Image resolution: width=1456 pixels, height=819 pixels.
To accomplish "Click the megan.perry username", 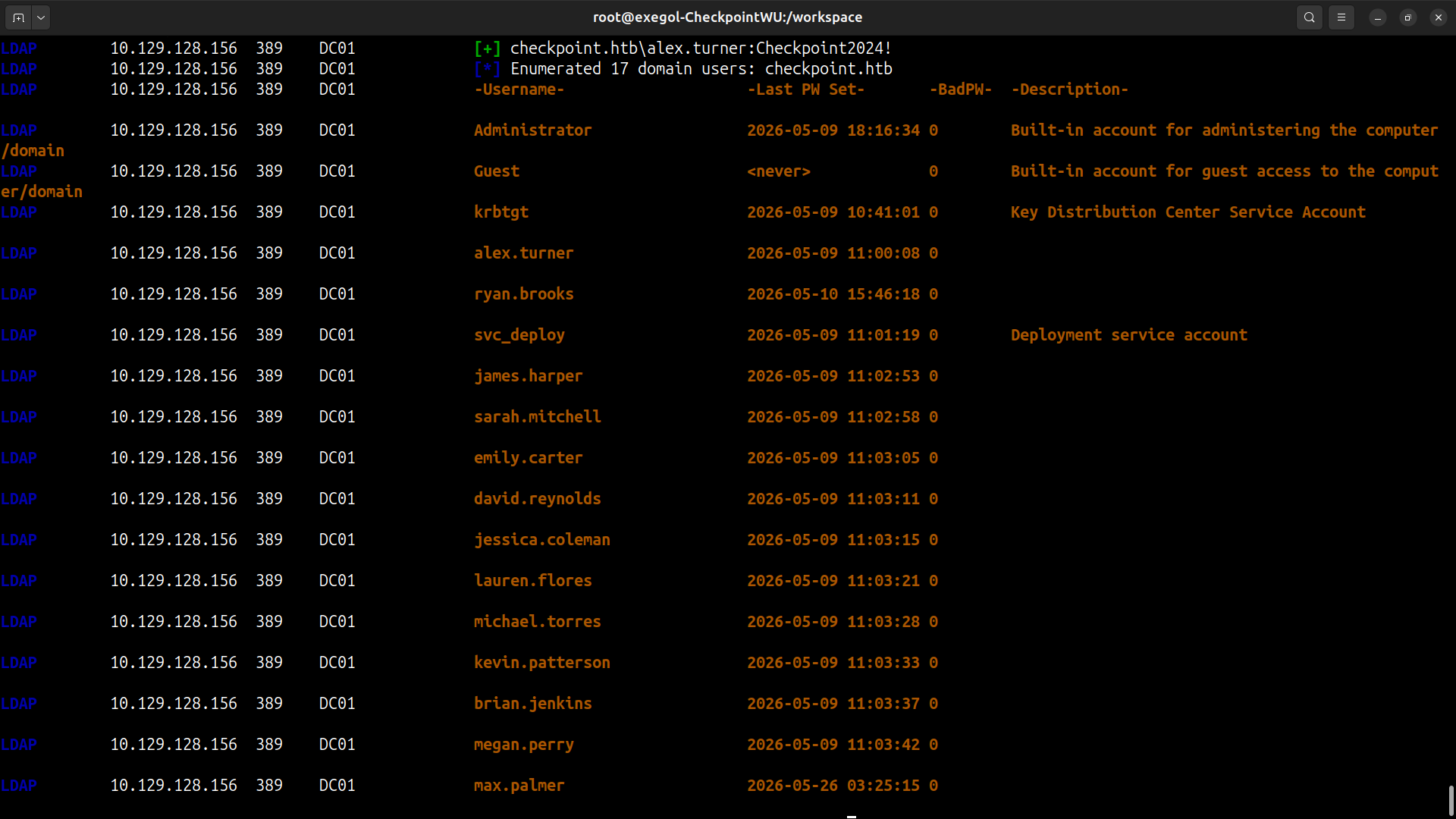I will [524, 745].
